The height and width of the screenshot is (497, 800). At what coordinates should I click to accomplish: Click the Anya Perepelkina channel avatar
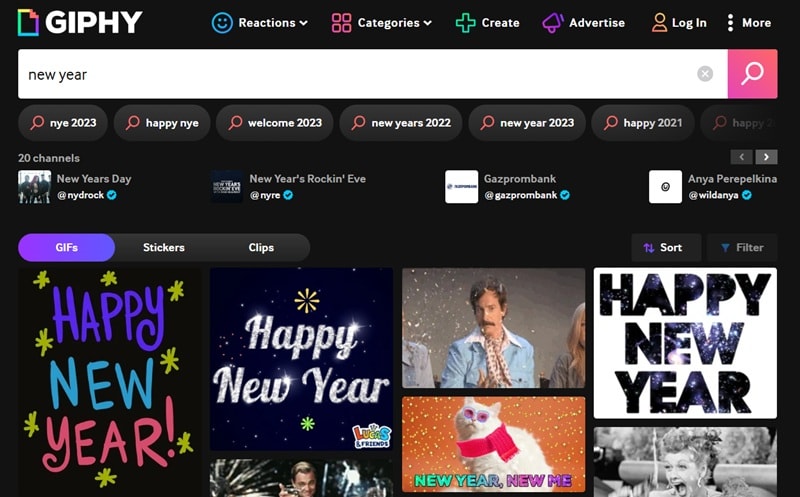[665, 187]
